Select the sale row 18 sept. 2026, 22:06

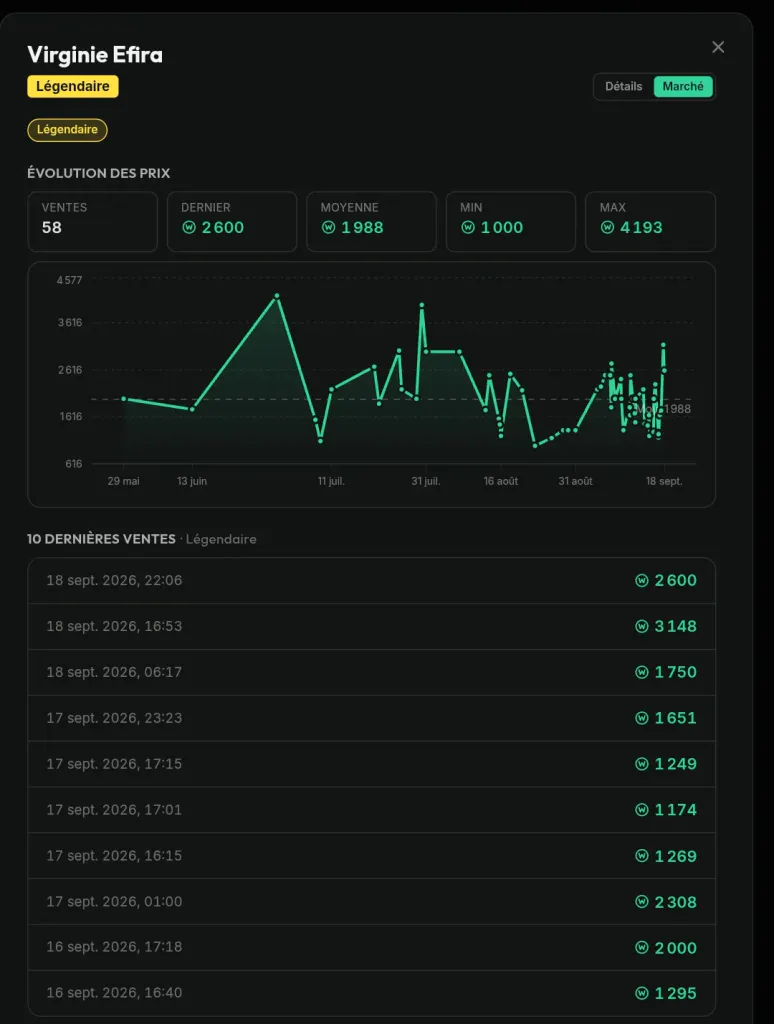coord(372,581)
